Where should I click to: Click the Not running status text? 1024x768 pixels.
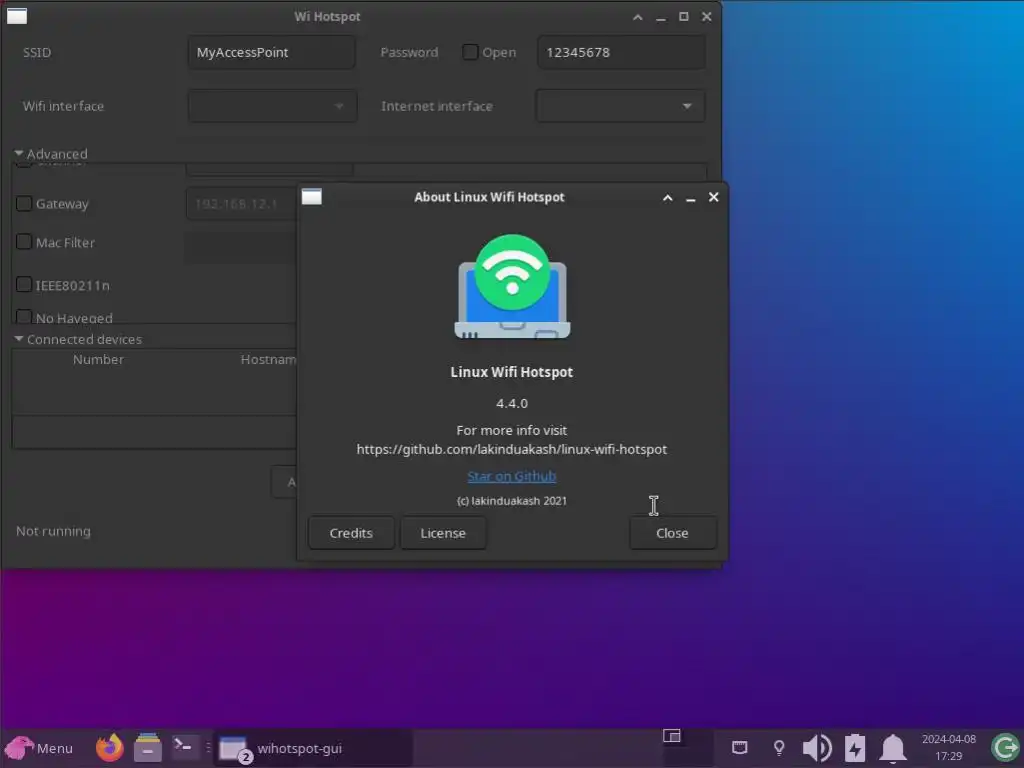pyautogui.click(x=54, y=531)
